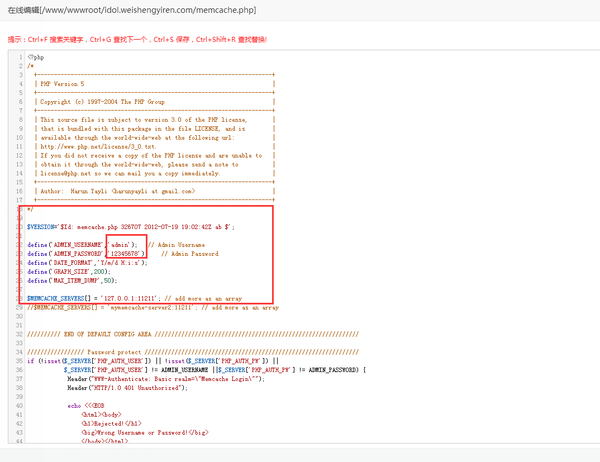Place cursor in the $VERSION assignment line
Screen dimensions: 600x462
131,227
